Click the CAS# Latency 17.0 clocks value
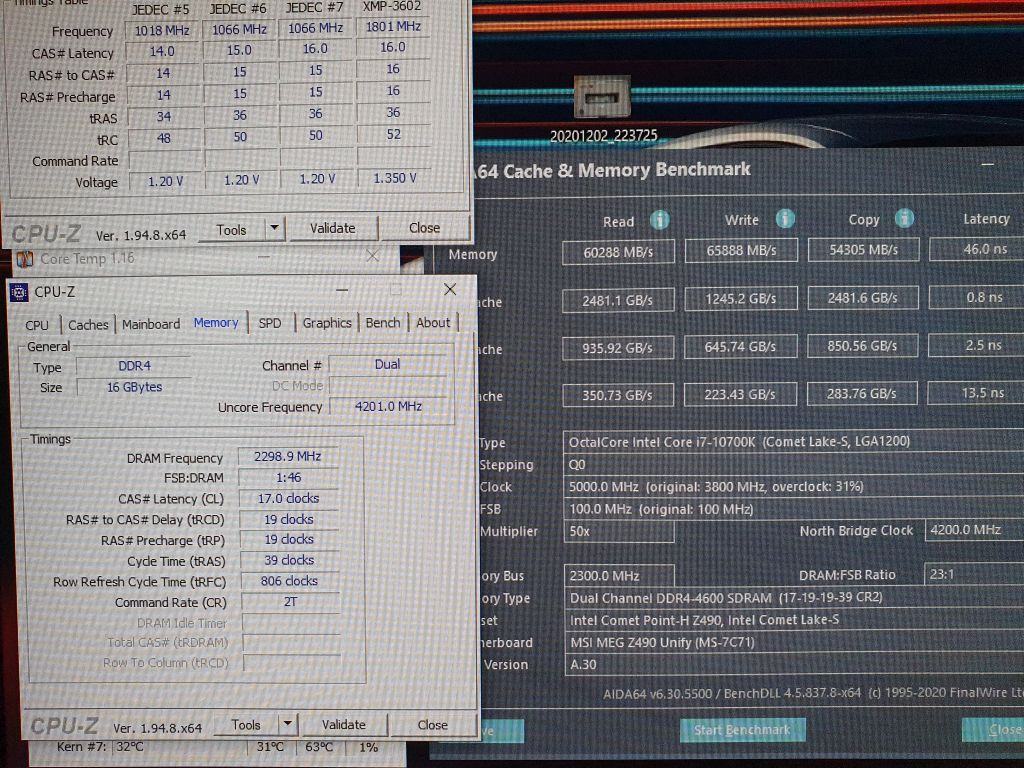Viewport: 1024px width, 768px height. click(x=289, y=498)
